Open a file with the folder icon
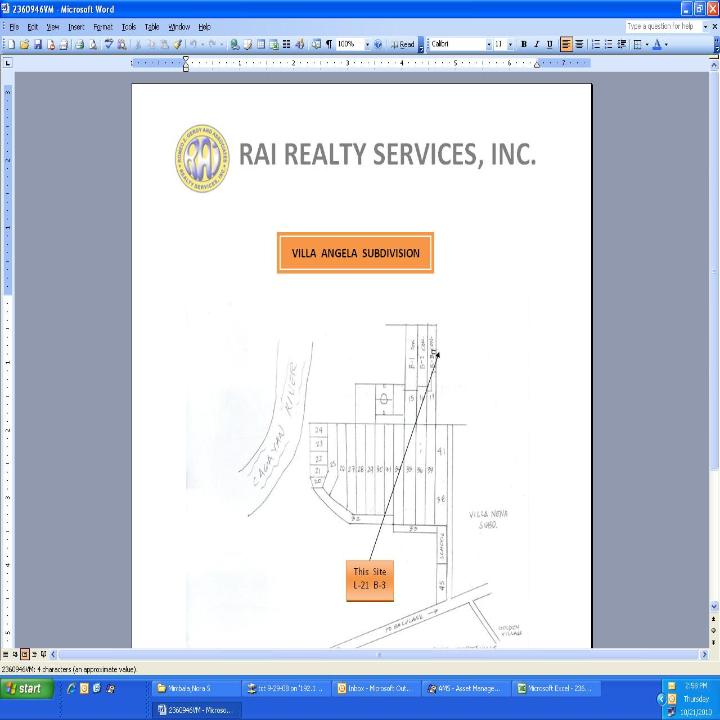The image size is (720, 720). click(x=24, y=45)
